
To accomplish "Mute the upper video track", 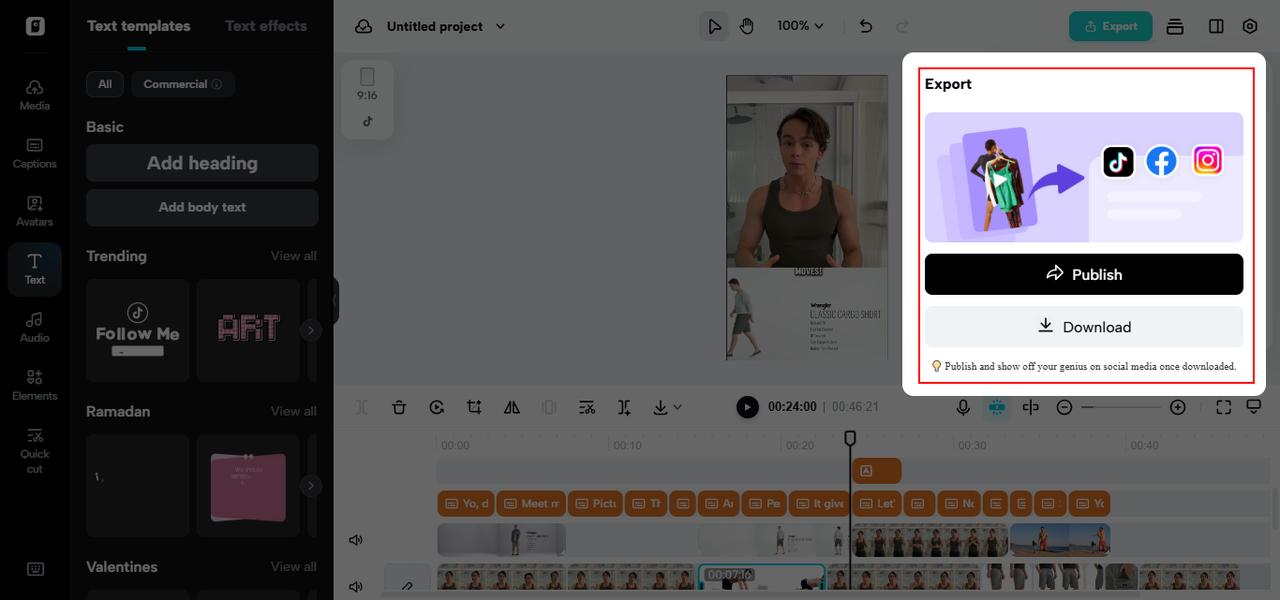I will pyautogui.click(x=355, y=540).
